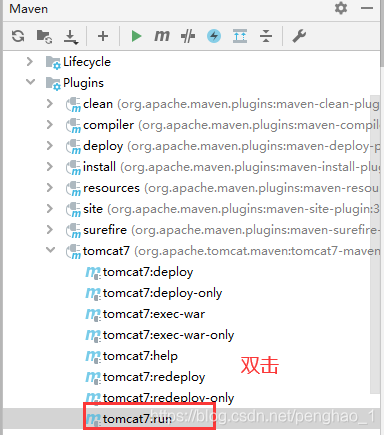The height and width of the screenshot is (435, 384).
Task: Expand the install plugin node
Action: 50,167
